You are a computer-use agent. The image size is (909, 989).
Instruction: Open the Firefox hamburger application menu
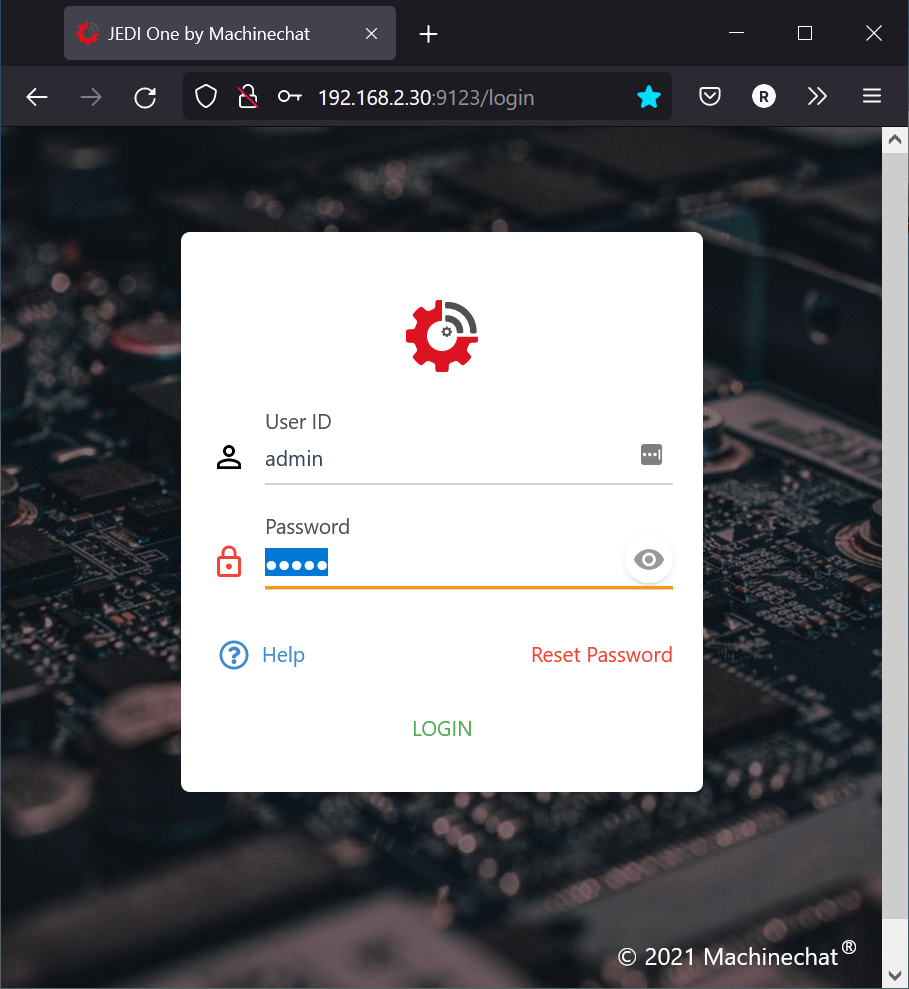click(871, 97)
